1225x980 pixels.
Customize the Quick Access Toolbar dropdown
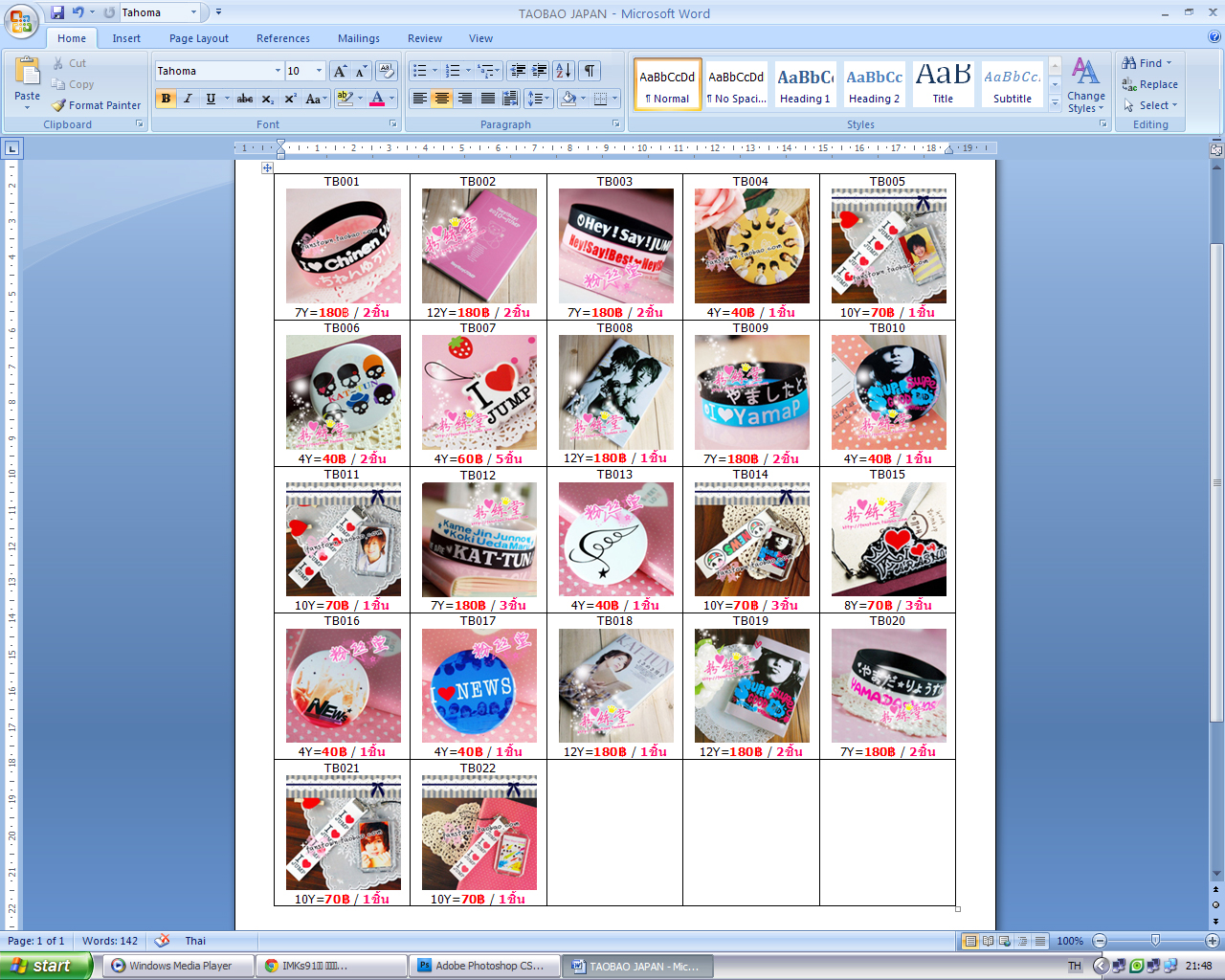pyautogui.click(x=218, y=12)
